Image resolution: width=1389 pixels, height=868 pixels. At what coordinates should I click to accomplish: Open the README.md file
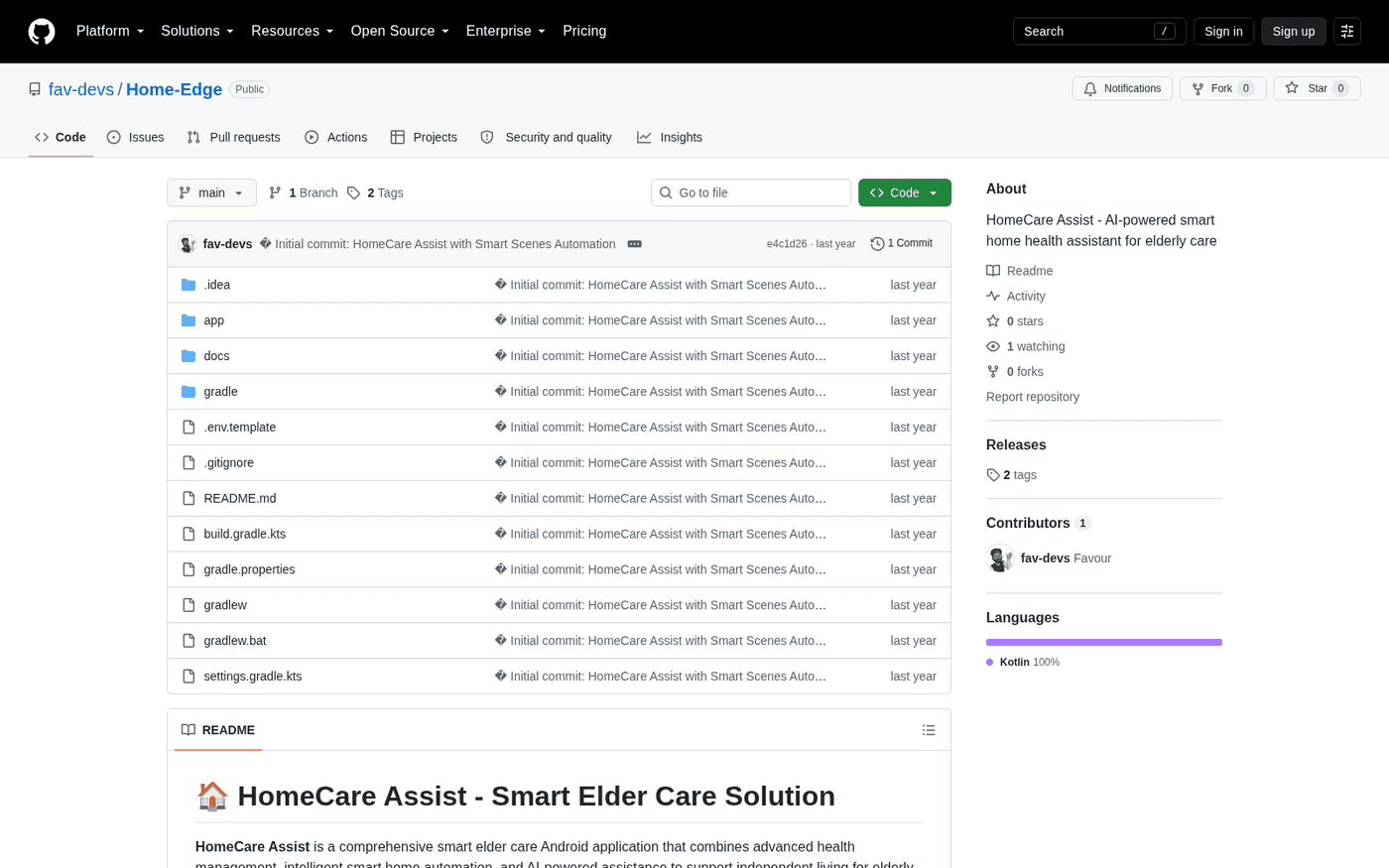(x=240, y=498)
